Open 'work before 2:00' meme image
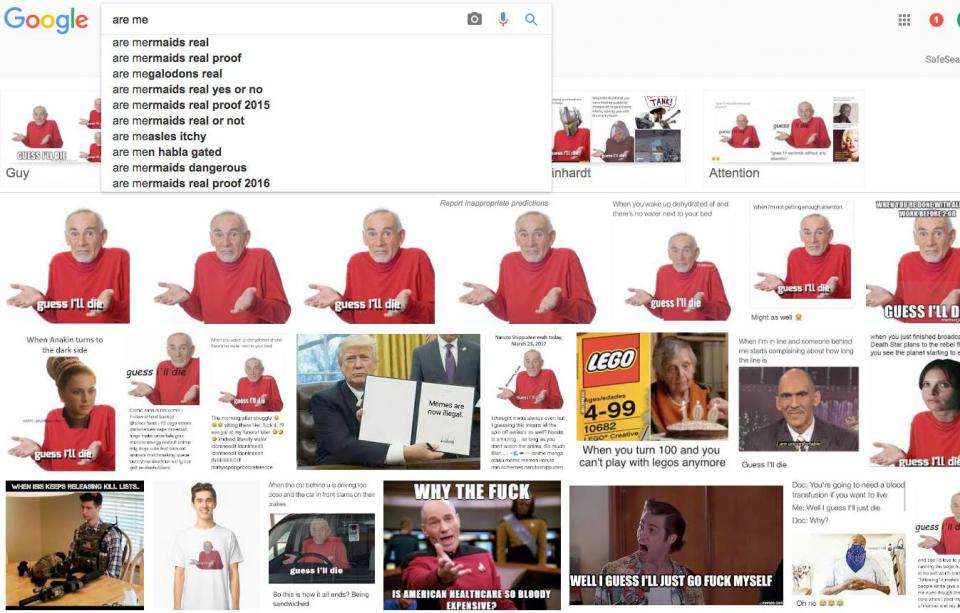960x613 pixels. click(913, 261)
